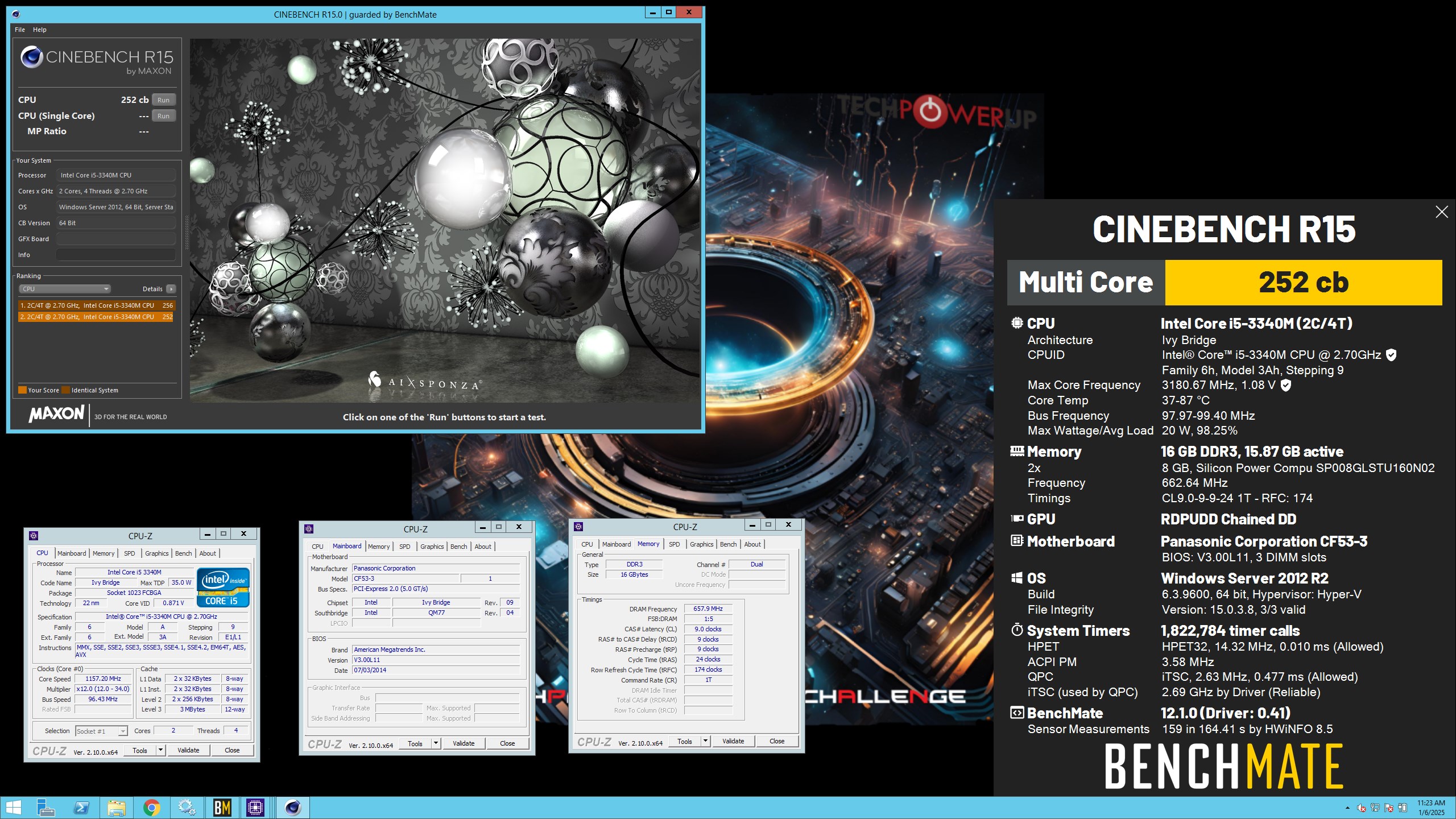Image resolution: width=1456 pixels, height=819 pixels.
Task: Open the Action Center flag tray icon
Action: pos(1389,808)
